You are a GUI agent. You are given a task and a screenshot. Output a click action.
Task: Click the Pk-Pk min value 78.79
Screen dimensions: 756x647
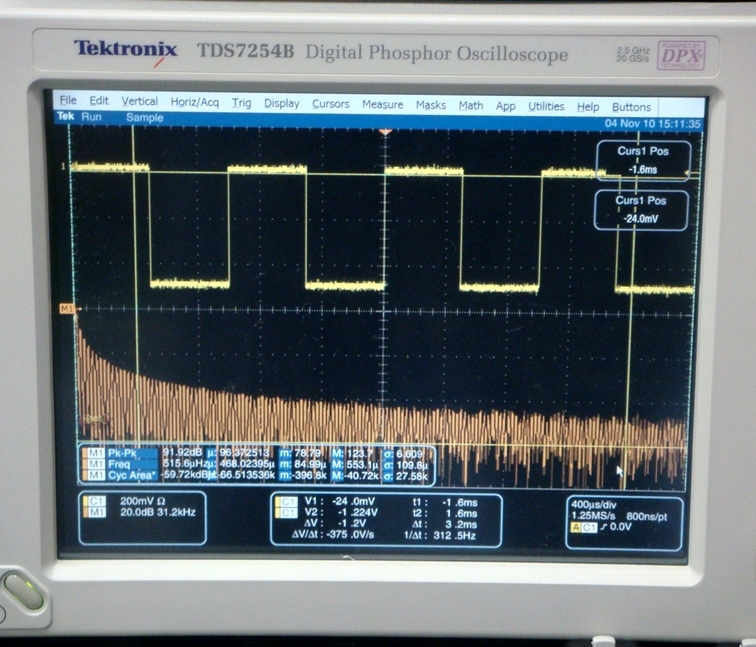pyautogui.click(x=307, y=454)
